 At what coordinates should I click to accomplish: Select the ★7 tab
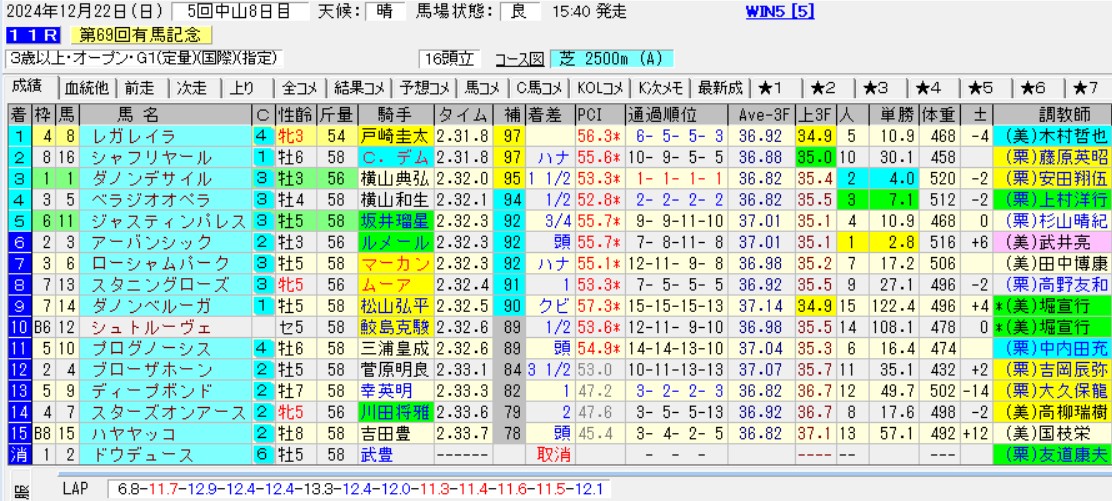click(x=1088, y=87)
